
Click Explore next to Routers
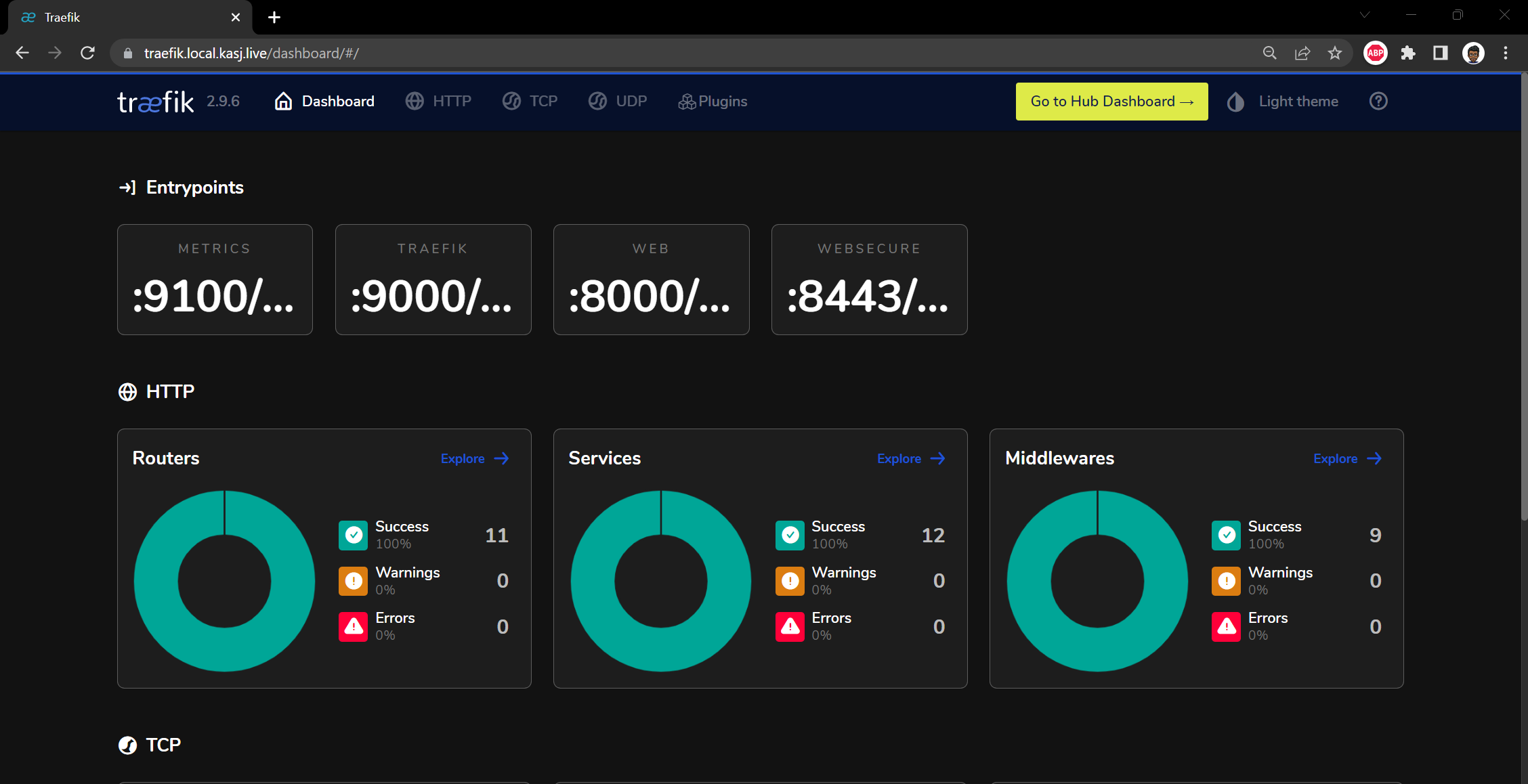point(474,458)
